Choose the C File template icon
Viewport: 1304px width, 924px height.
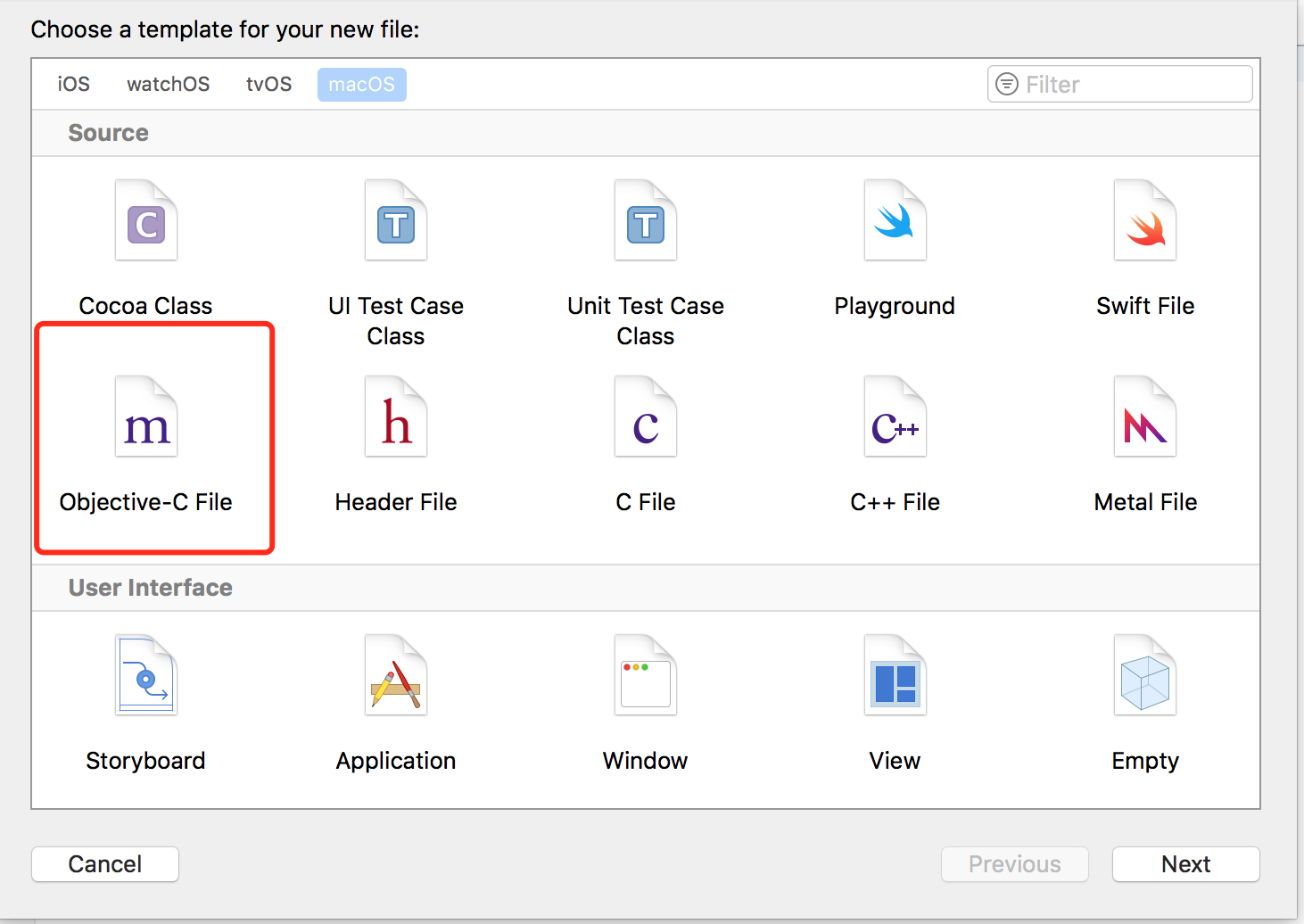click(x=646, y=417)
